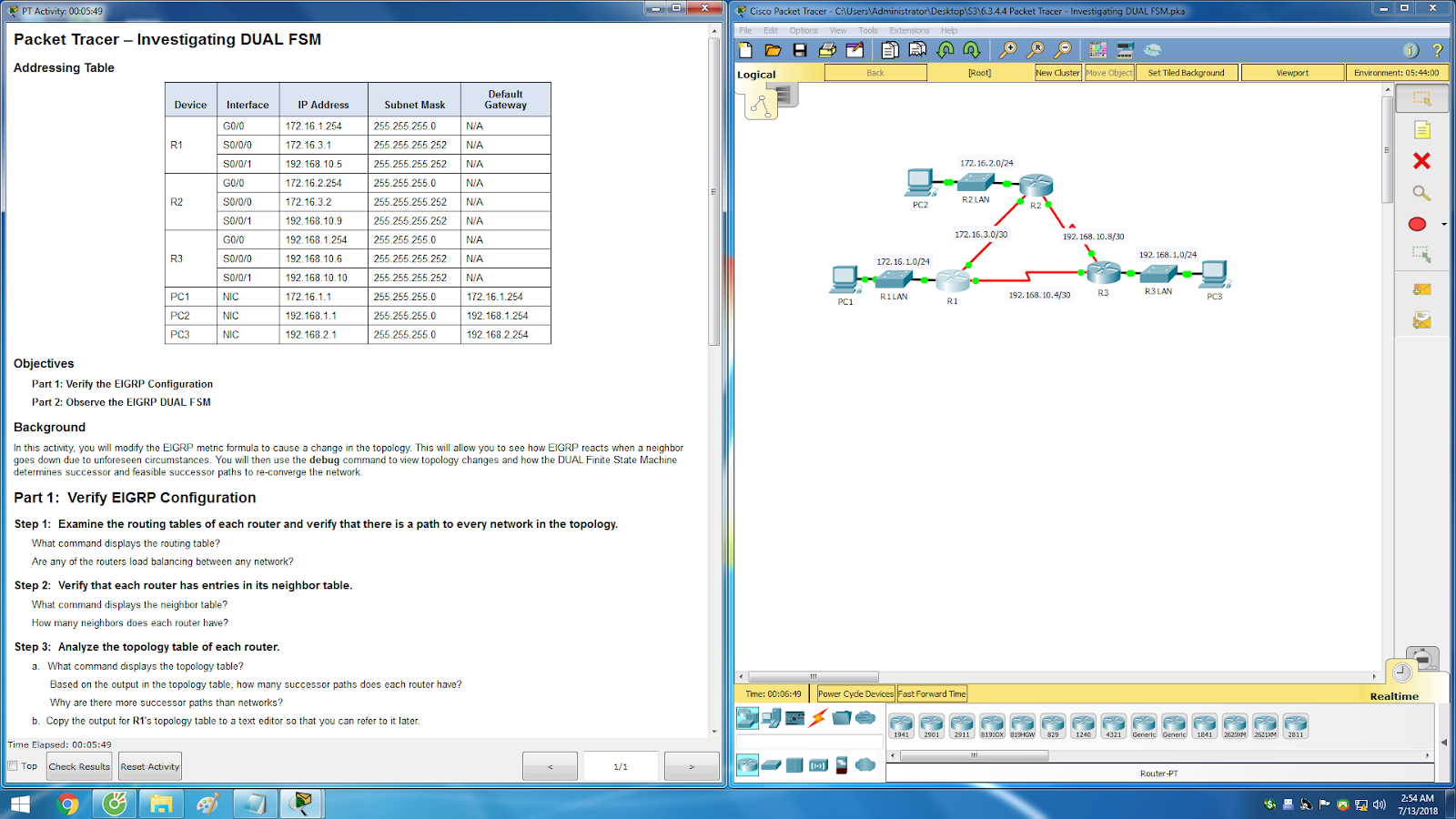
Task: Open the File menu
Action: 746,30
